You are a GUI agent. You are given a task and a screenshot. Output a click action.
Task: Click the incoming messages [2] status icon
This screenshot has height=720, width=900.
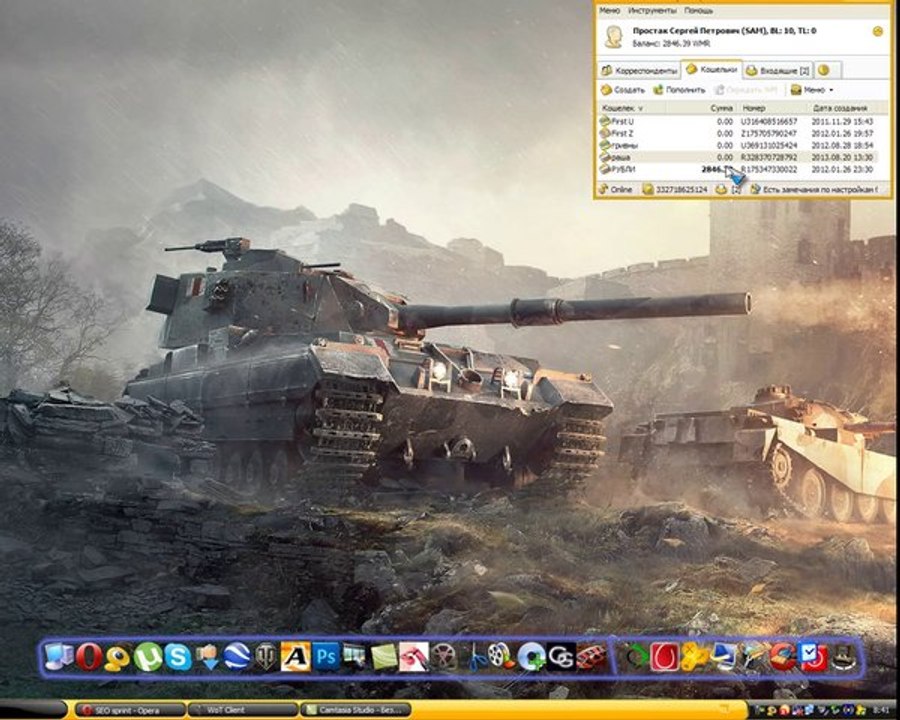(x=728, y=189)
